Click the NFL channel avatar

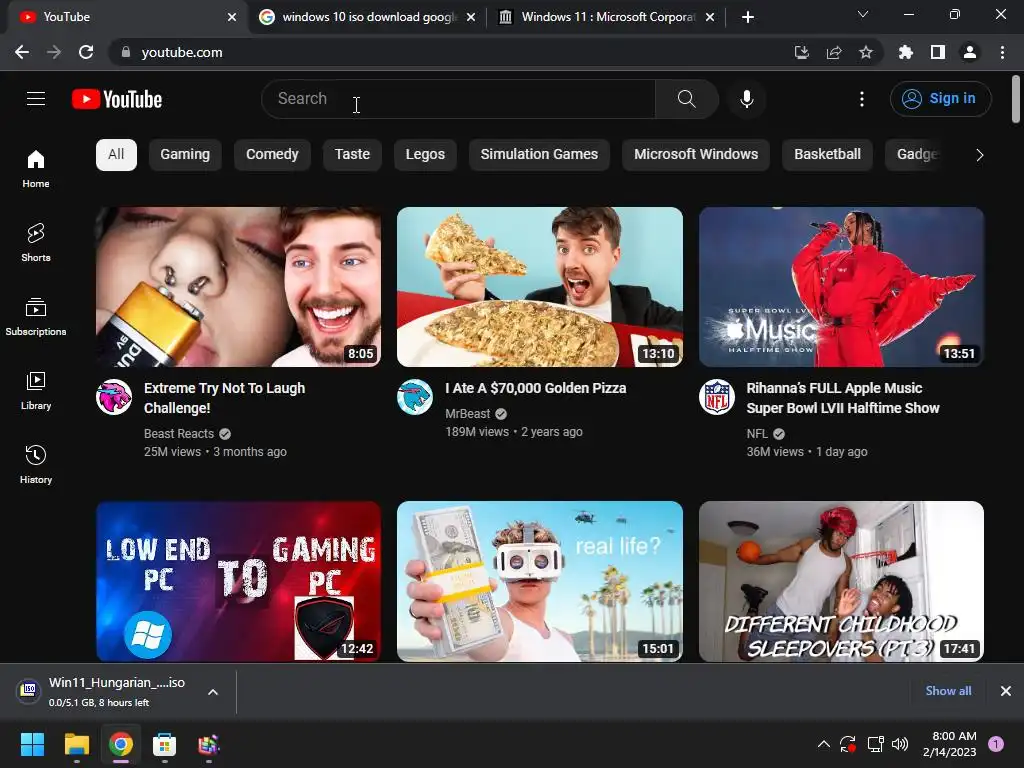coord(716,397)
